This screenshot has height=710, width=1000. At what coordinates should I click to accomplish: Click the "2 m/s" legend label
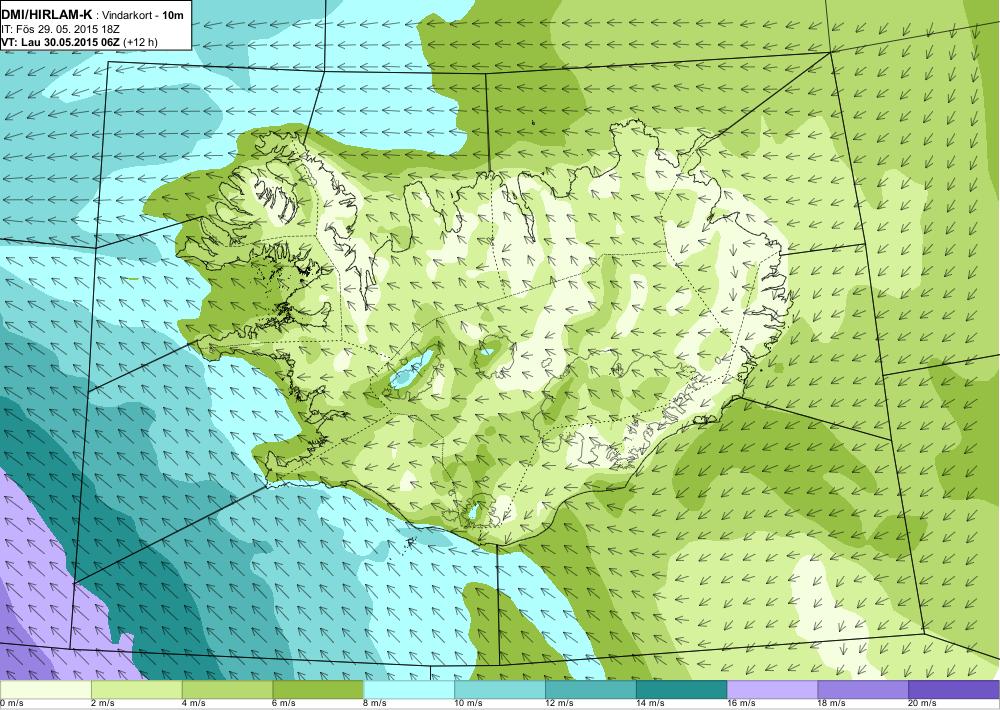[103, 704]
